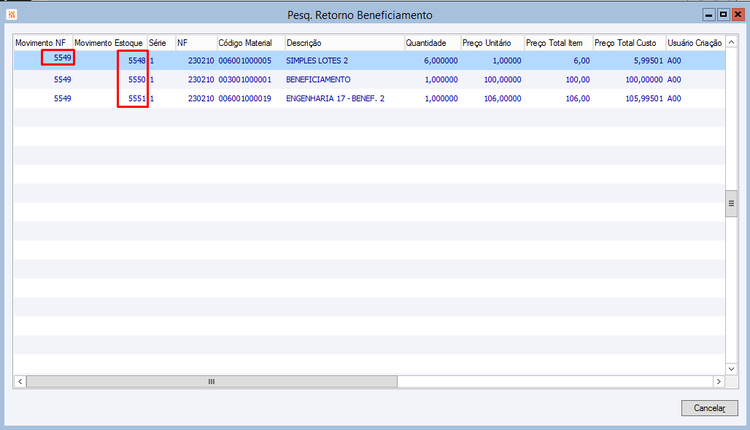Screen dimensions: 750x430
Task: Select the SIMPLES LOTES 2 description cell
Action: (317, 61)
